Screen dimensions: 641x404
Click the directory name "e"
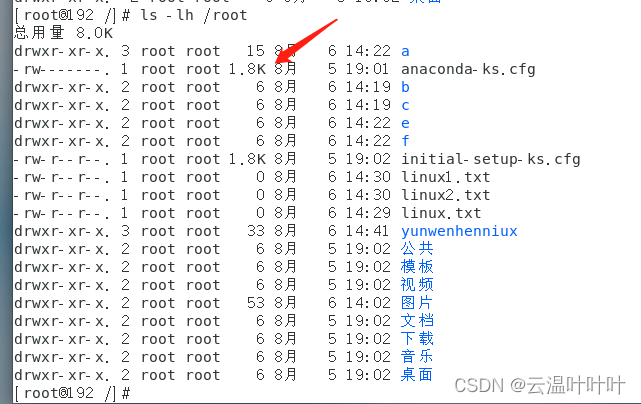[405, 123]
